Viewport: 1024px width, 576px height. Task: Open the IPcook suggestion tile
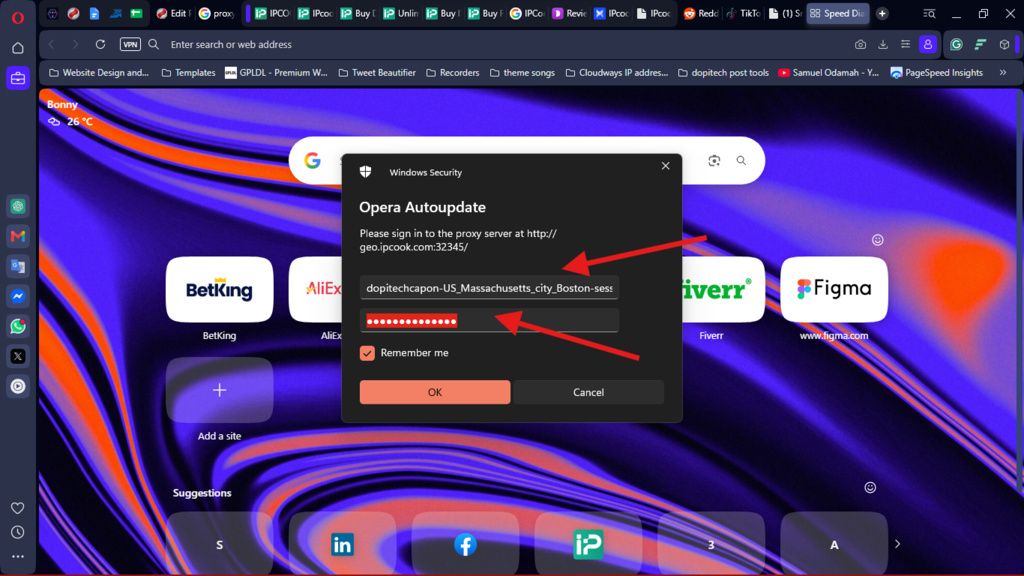588,544
